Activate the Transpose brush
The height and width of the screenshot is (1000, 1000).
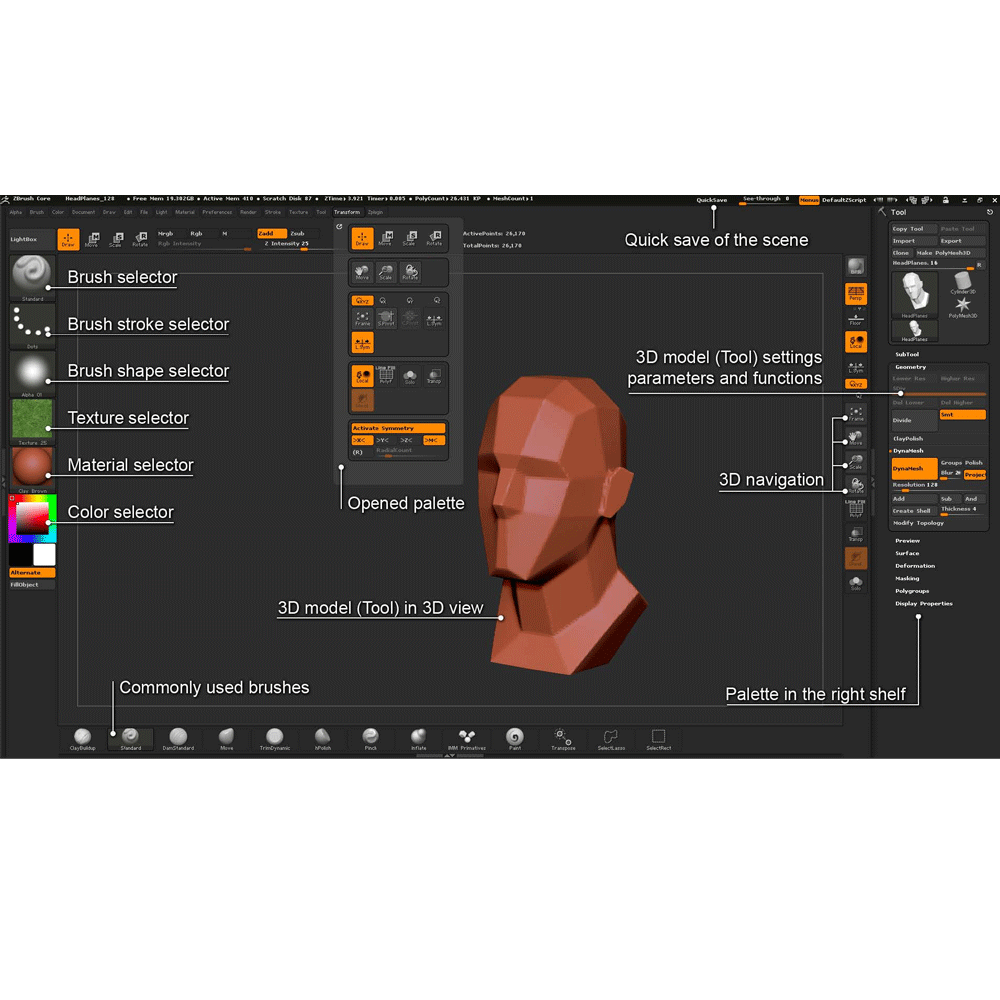[563, 739]
